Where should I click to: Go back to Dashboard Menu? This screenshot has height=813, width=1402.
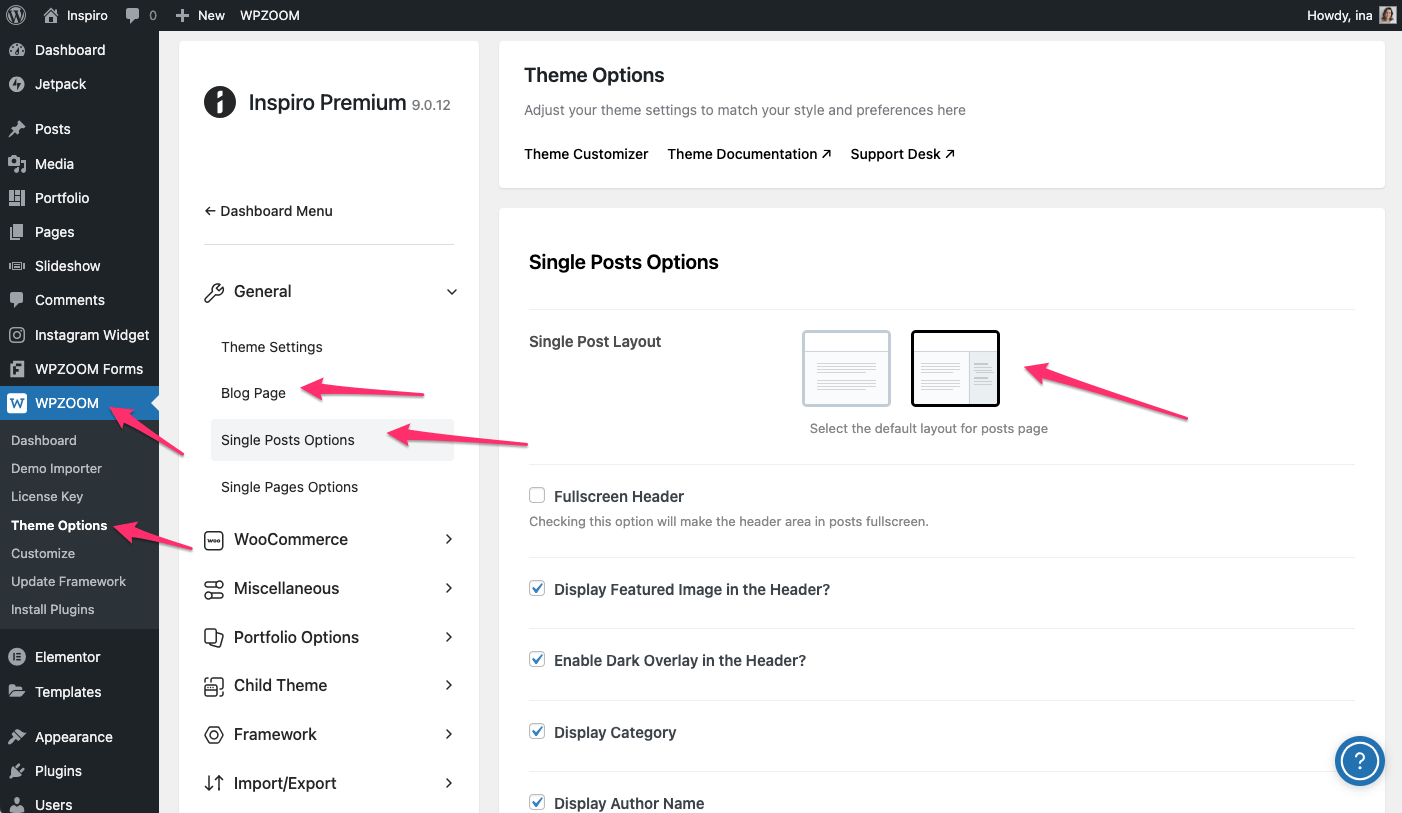[x=268, y=211]
